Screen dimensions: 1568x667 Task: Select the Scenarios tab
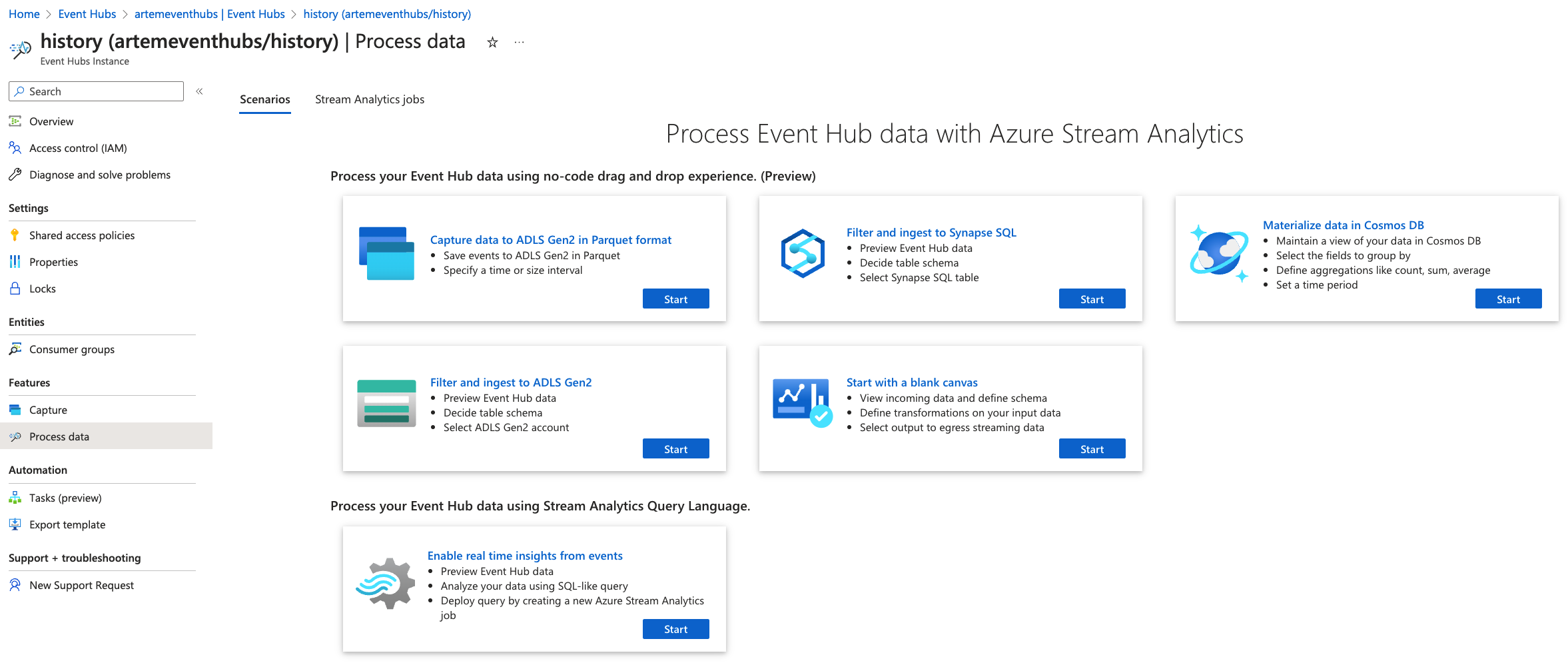[264, 99]
